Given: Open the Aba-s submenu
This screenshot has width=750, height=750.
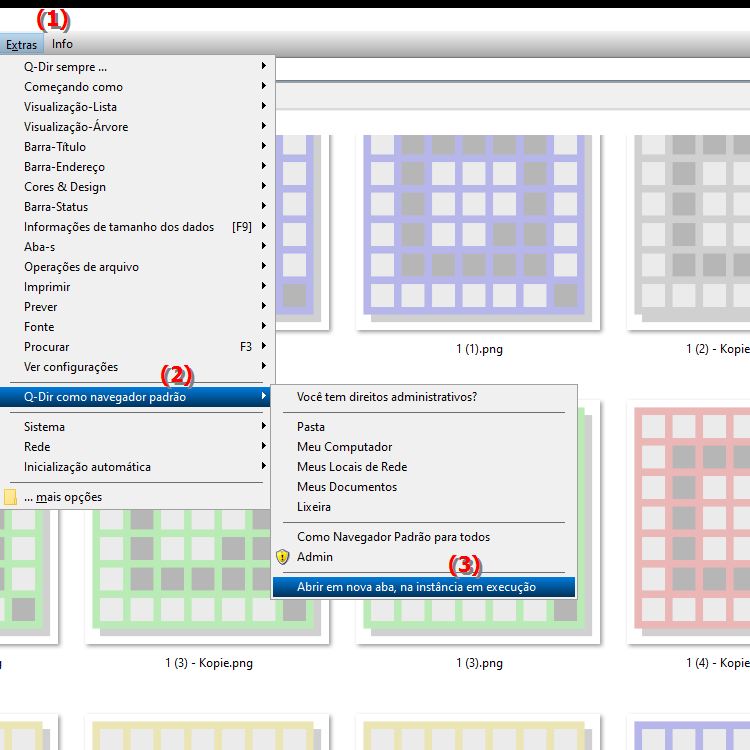Looking at the screenshot, I should coord(137,247).
